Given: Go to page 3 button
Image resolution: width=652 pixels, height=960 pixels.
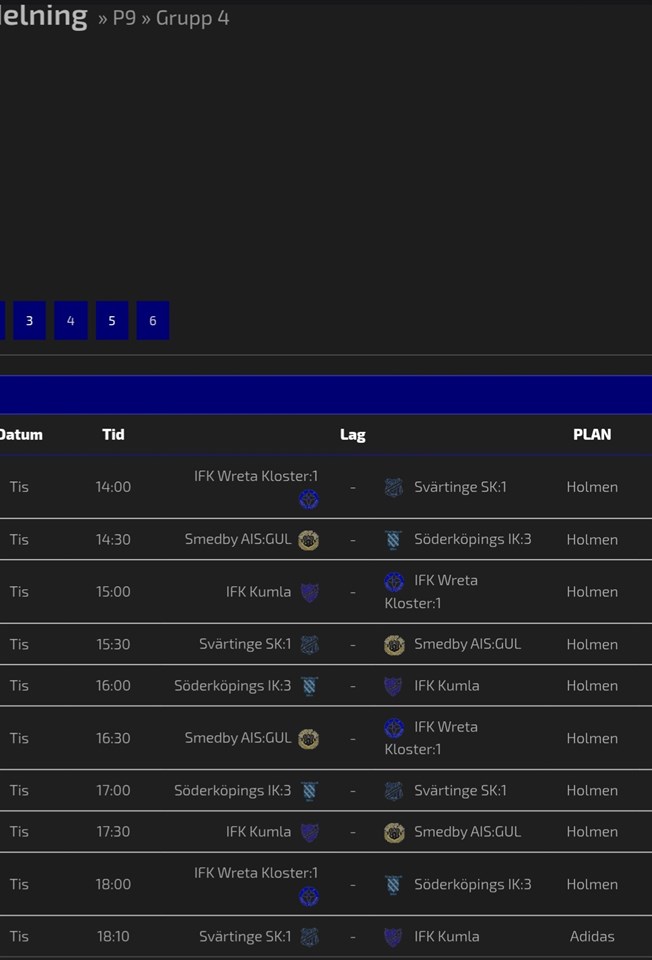Looking at the screenshot, I should [29, 321].
